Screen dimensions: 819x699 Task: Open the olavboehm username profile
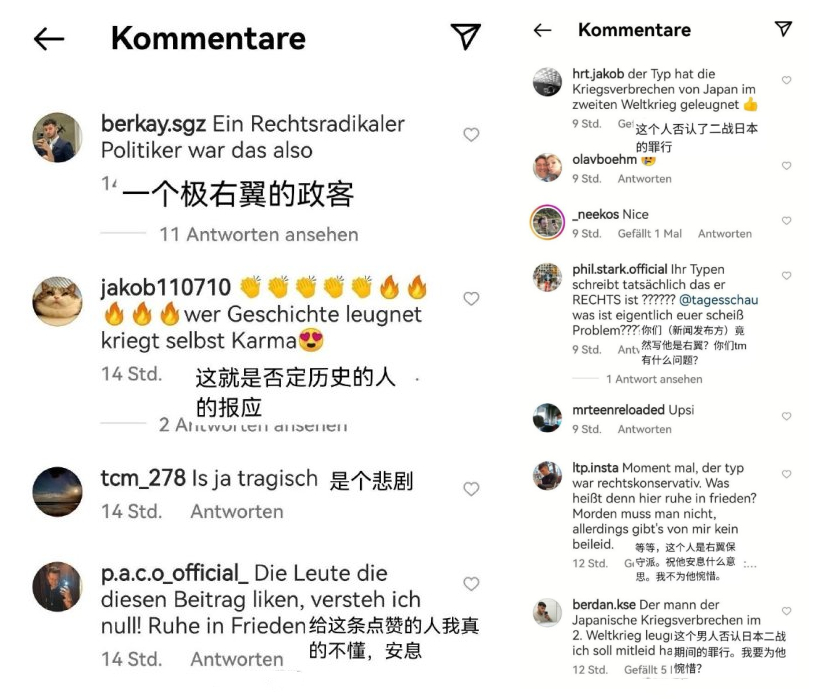pos(604,159)
